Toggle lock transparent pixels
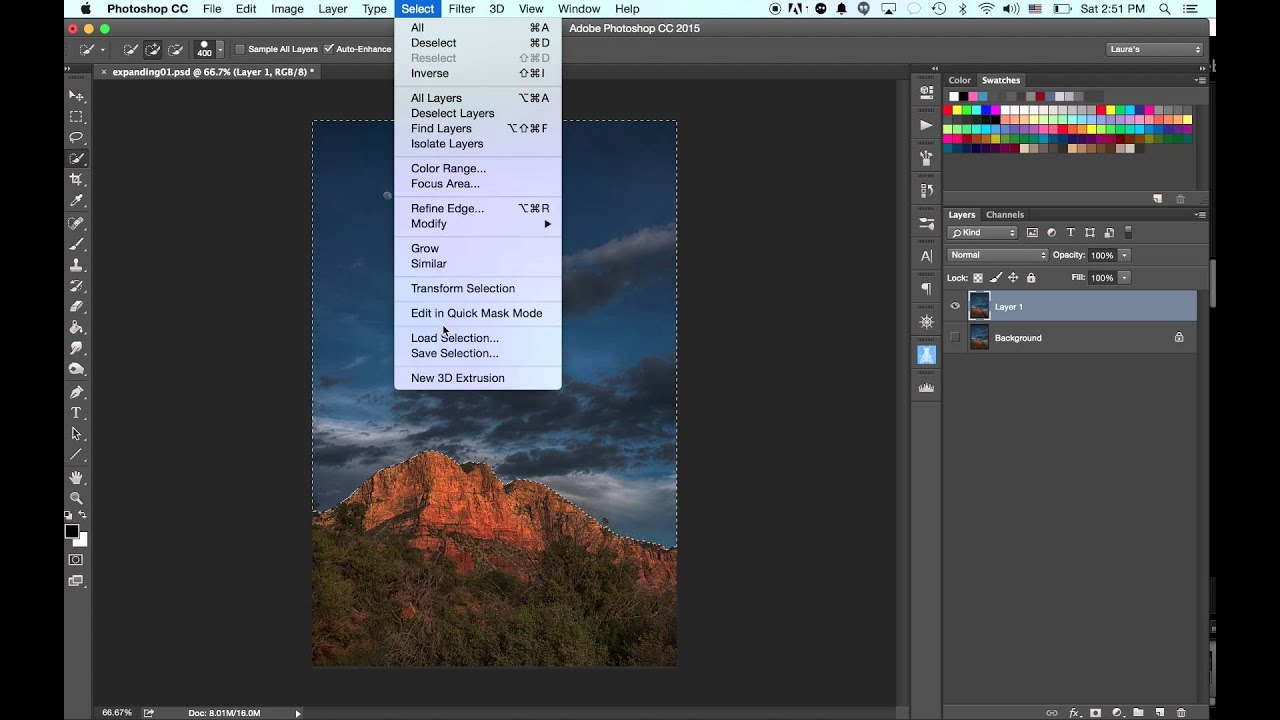This screenshot has height=720, width=1280. click(978, 278)
